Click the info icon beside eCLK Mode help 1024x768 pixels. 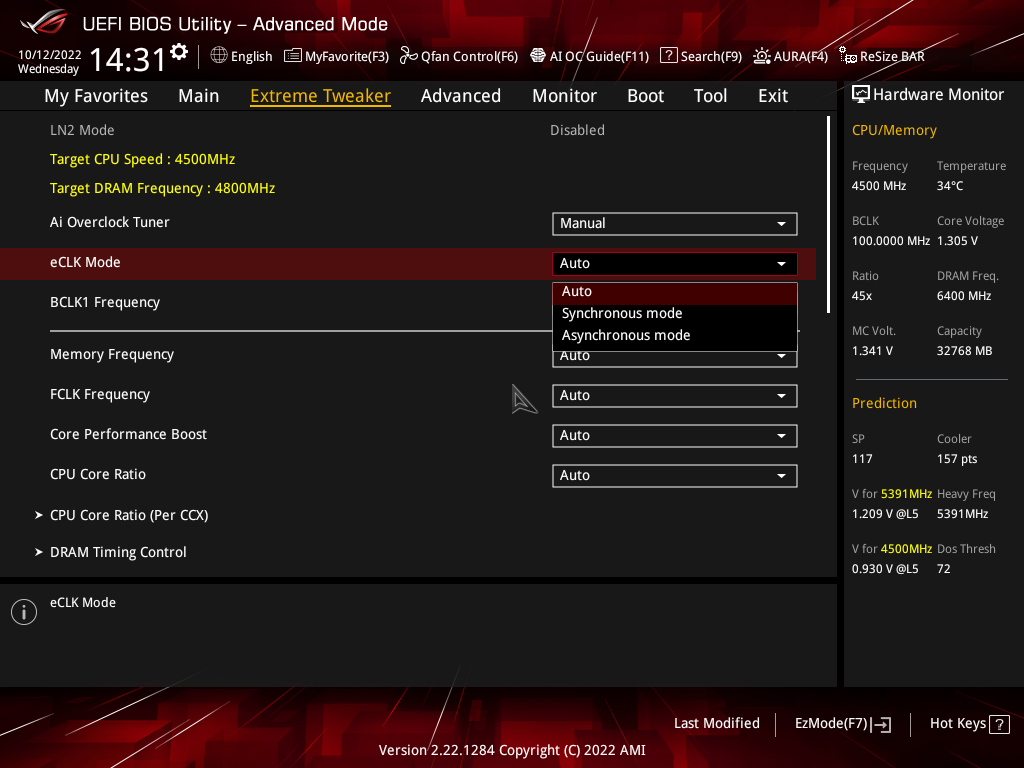click(24, 612)
